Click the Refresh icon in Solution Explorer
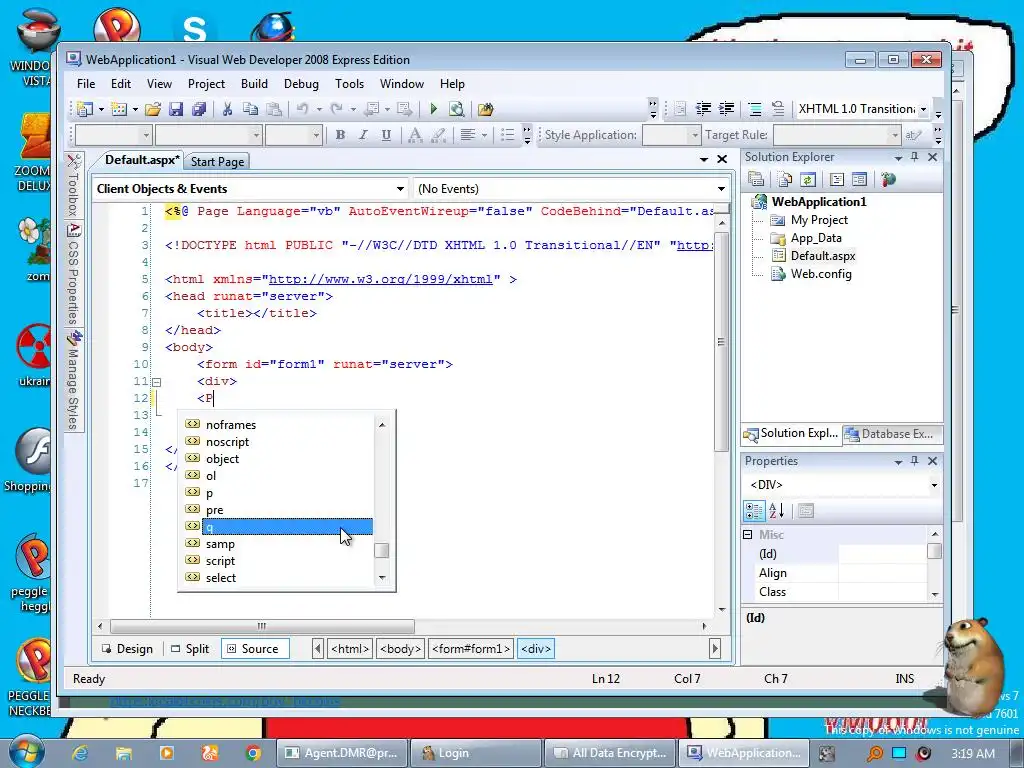Viewport: 1024px width, 768px height. coord(808,179)
